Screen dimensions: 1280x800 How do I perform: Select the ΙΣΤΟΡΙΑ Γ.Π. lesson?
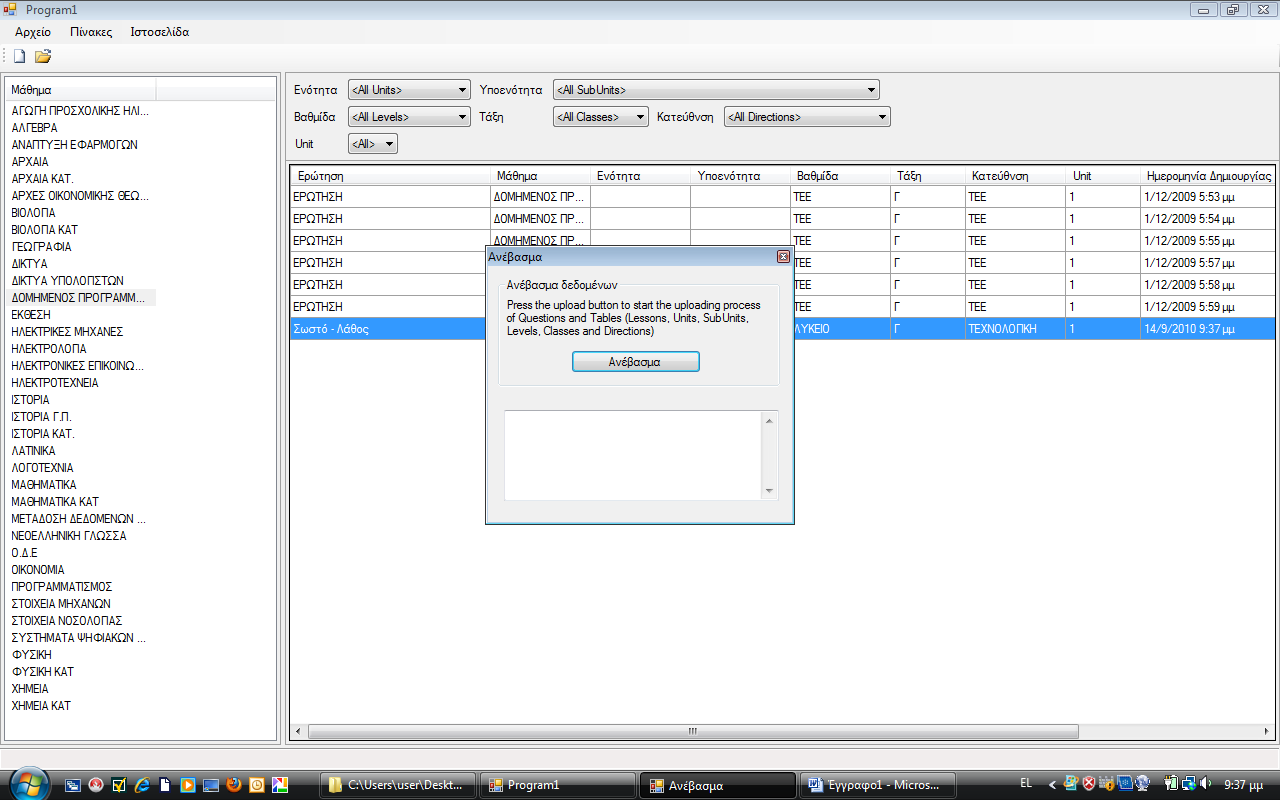(42, 417)
